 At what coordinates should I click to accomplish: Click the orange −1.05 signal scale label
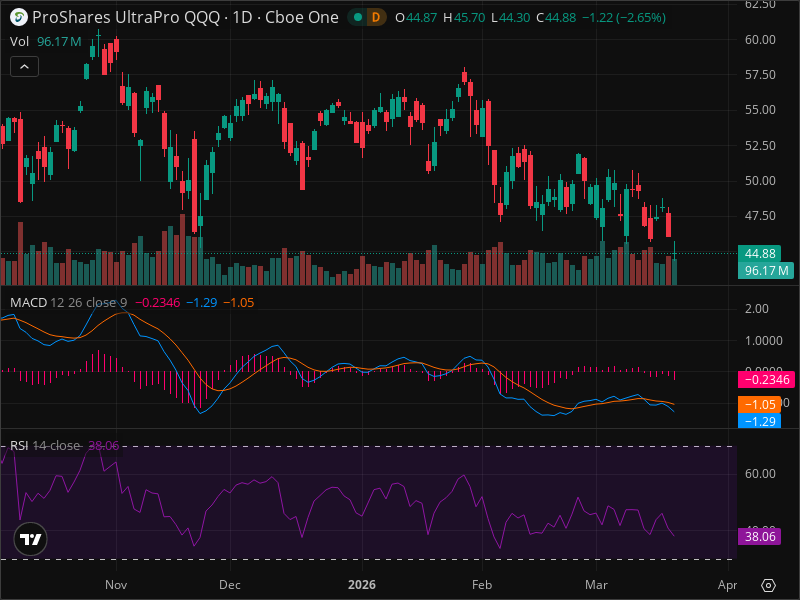[x=760, y=405]
